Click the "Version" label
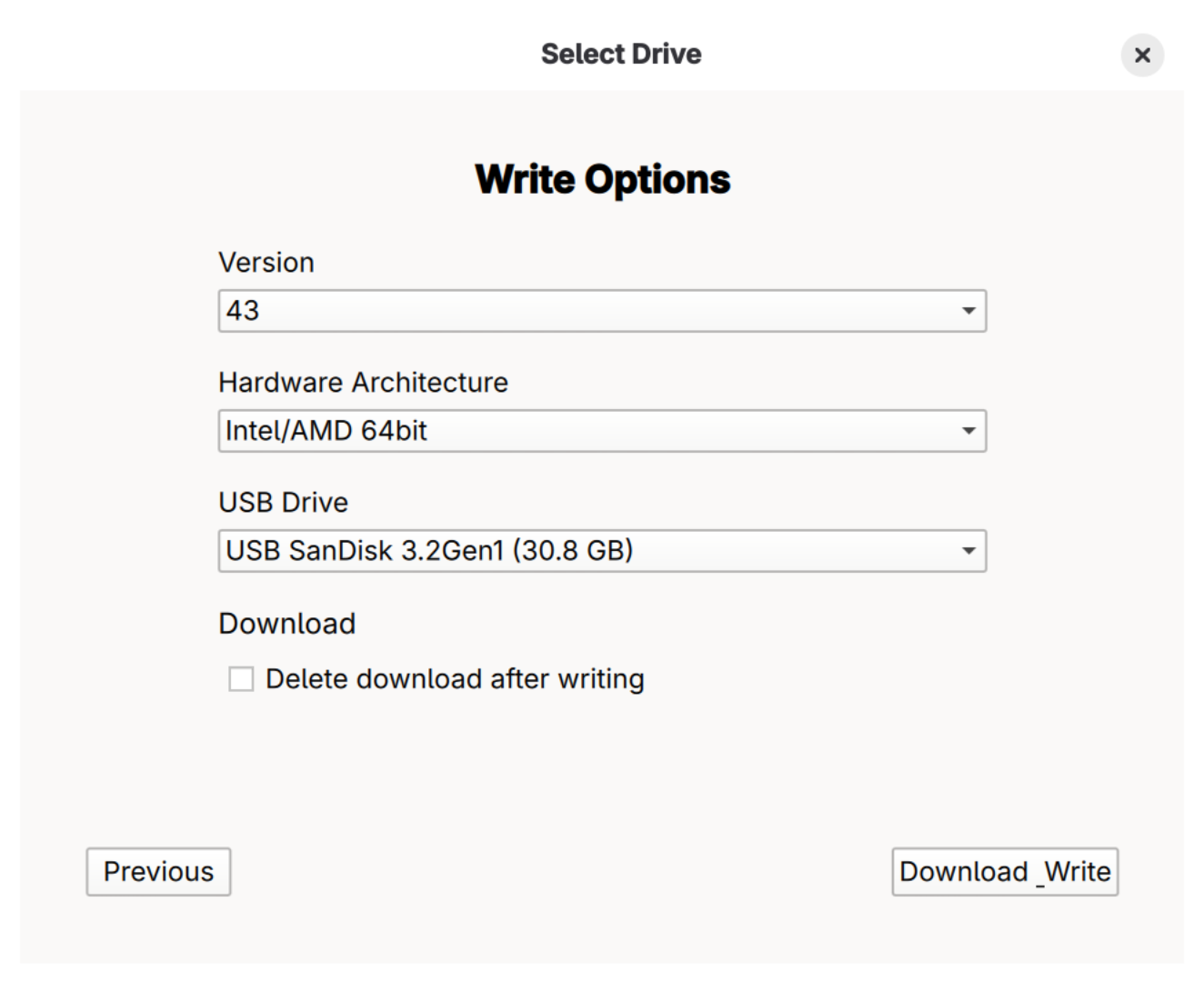The width and height of the screenshot is (1204, 982). click(266, 263)
